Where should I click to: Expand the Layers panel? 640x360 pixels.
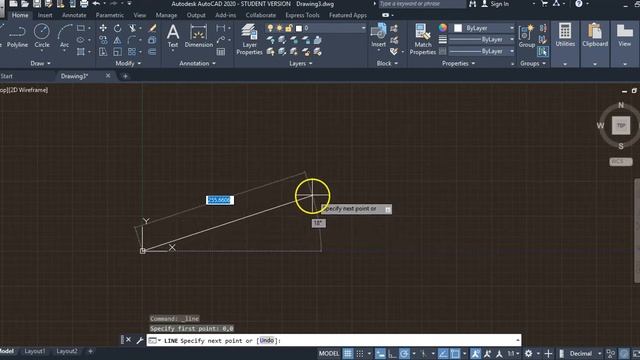[x=301, y=63]
